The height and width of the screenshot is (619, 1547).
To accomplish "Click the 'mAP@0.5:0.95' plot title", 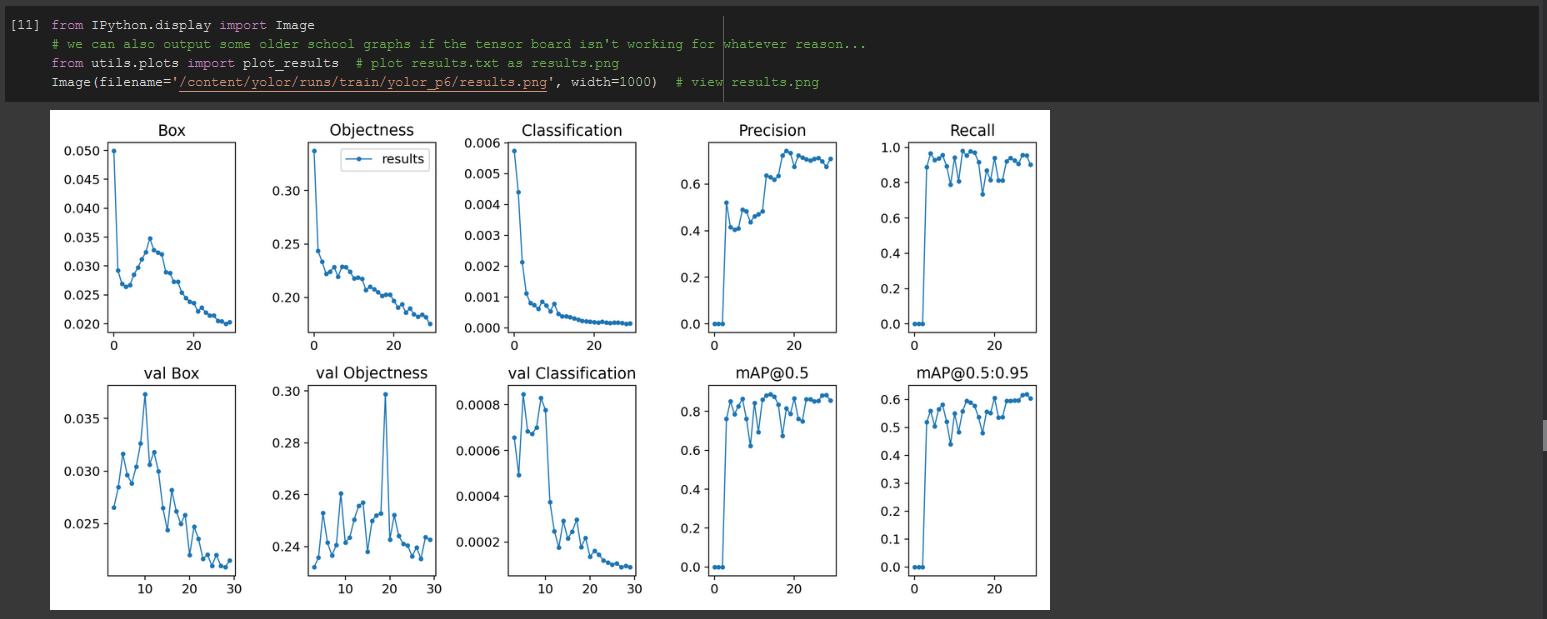I will point(972,373).
